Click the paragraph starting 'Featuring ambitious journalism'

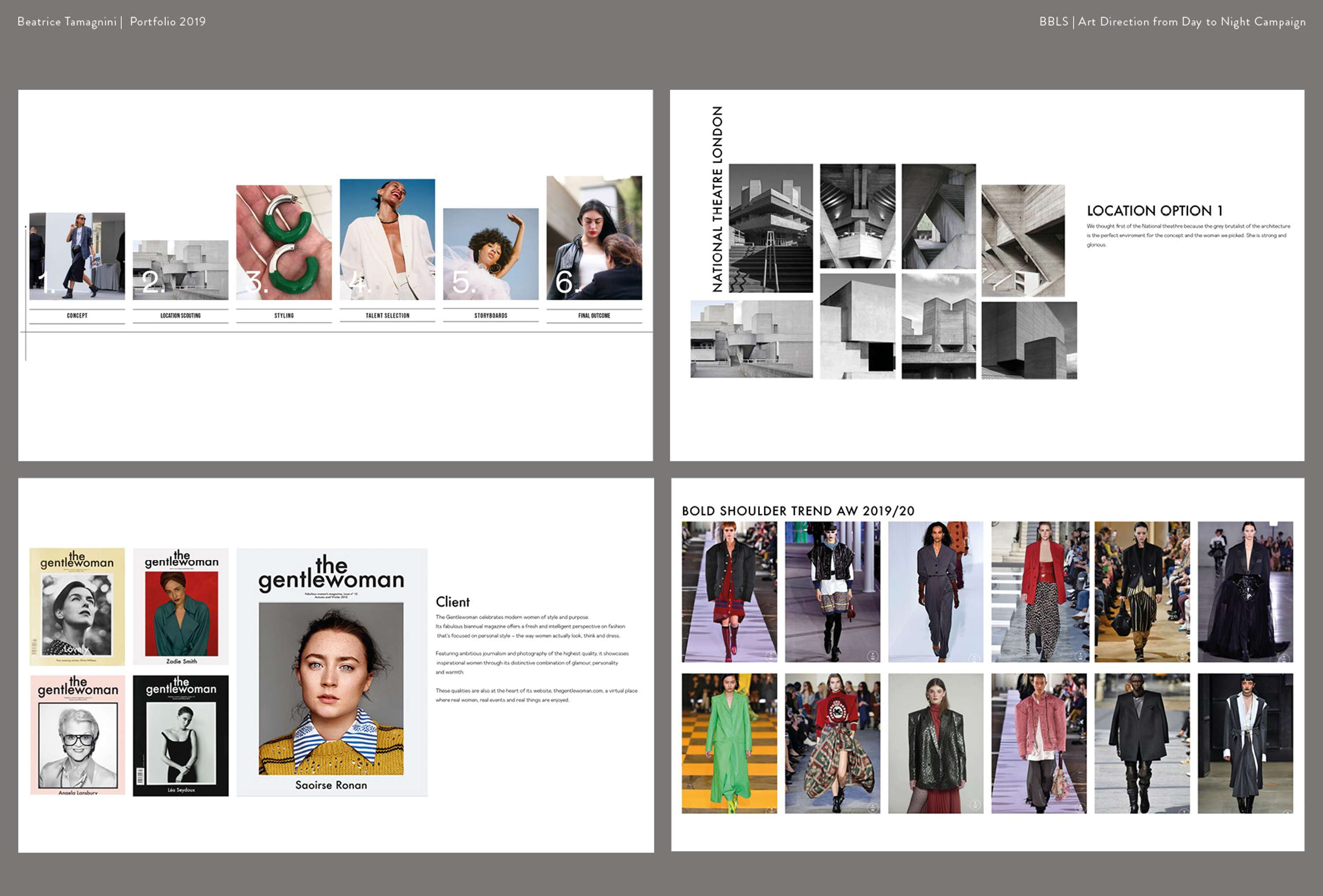[x=532, y=663]
